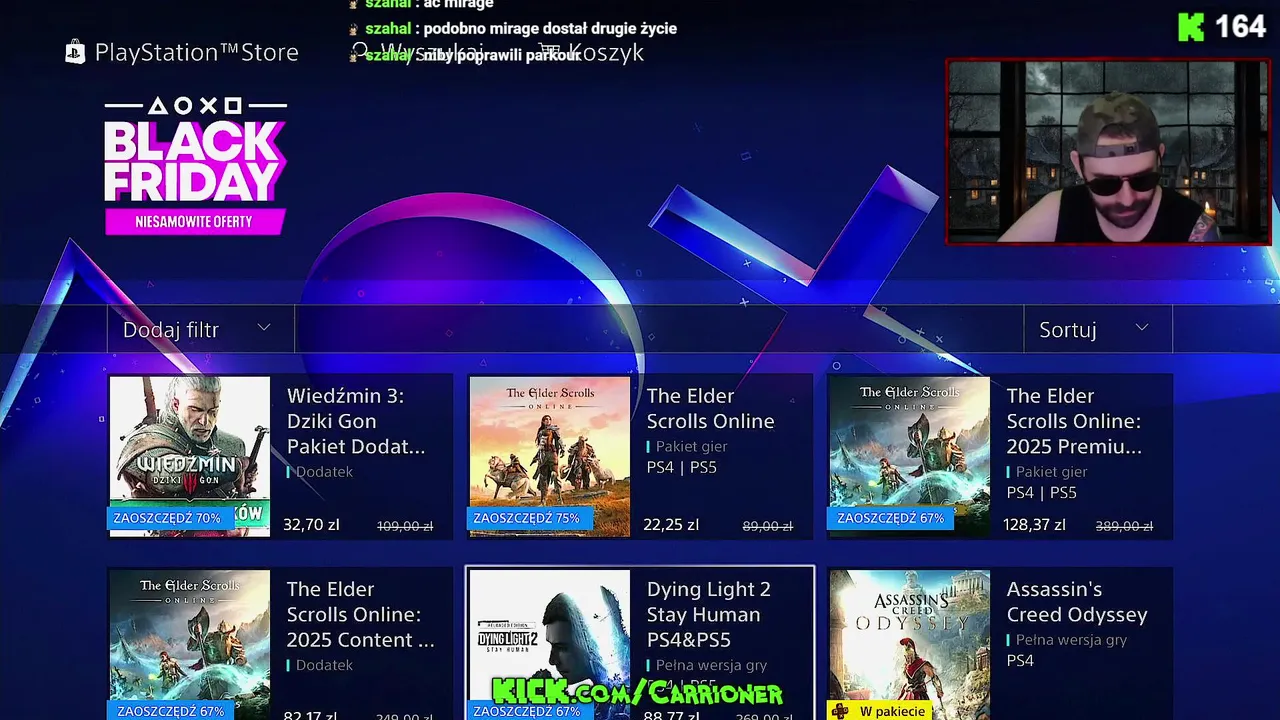Click the price 32,70 zł
The image size is (1280, 720).
pos(311,524)
